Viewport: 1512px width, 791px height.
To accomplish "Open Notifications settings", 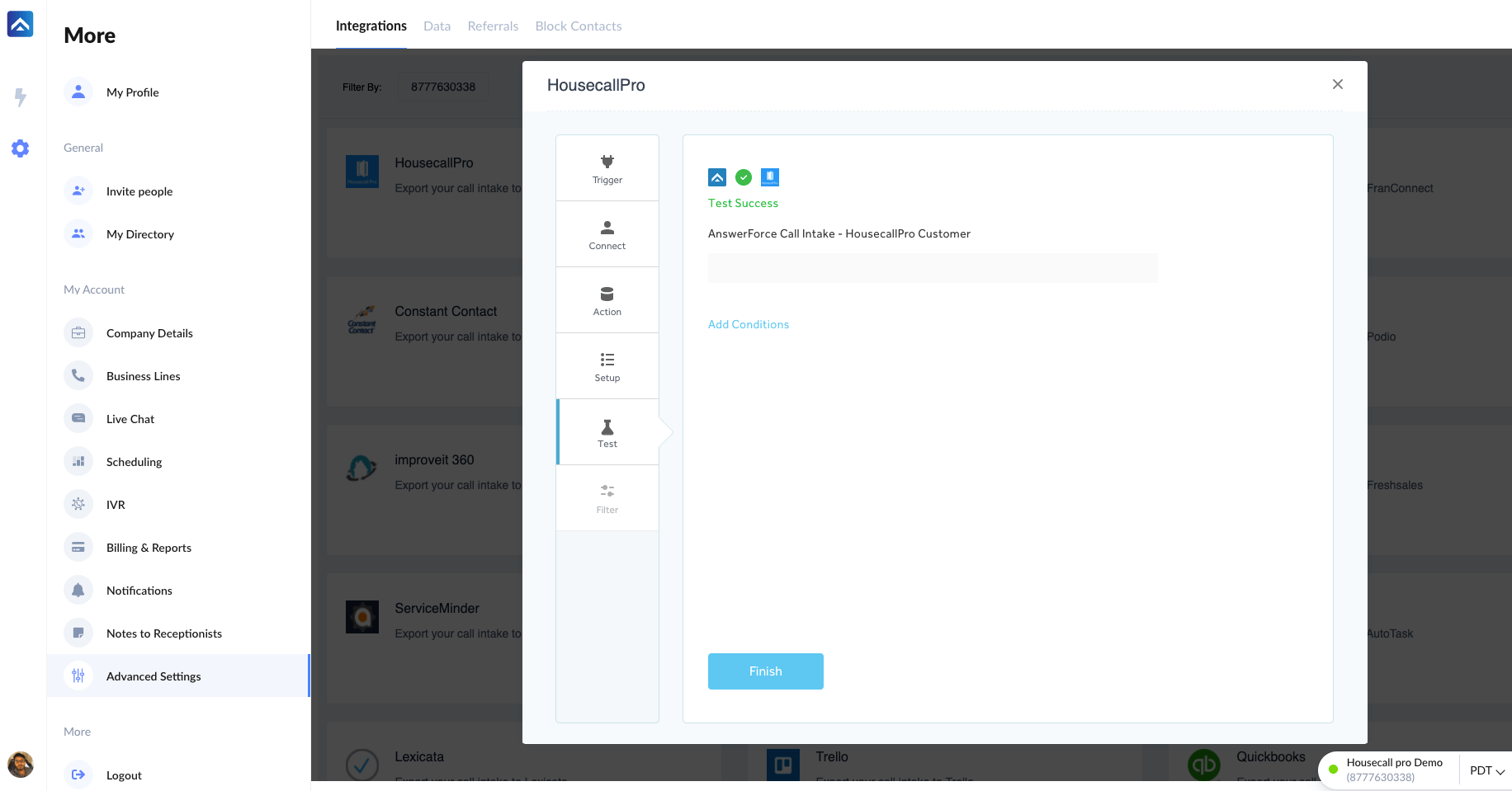I will click(139, 591).
